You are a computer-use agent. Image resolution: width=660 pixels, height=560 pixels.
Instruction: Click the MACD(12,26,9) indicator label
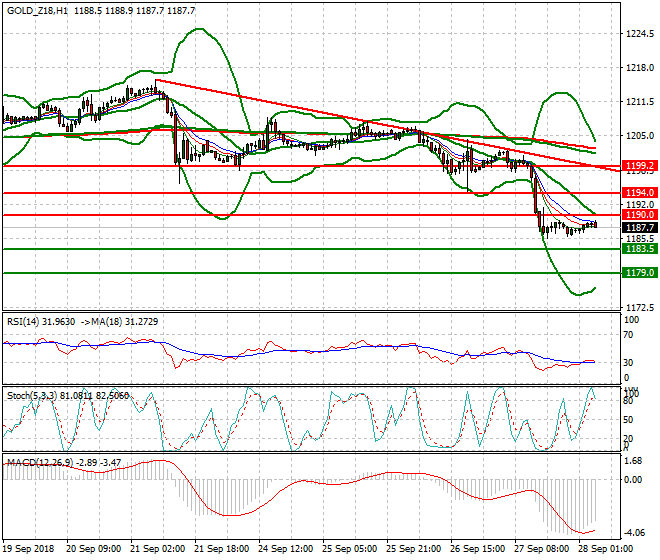(38, 462)
